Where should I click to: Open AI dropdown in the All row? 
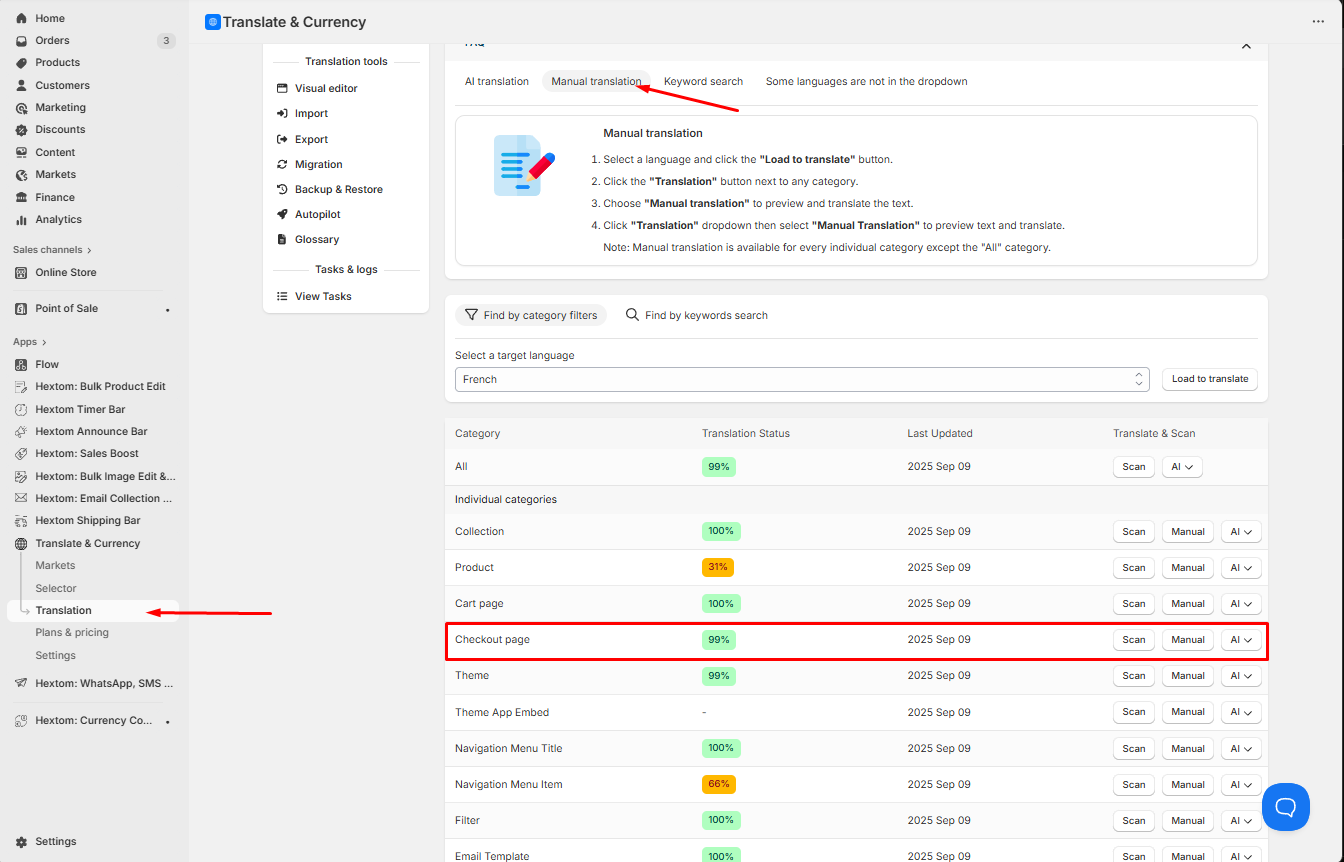click(1182, 467)
